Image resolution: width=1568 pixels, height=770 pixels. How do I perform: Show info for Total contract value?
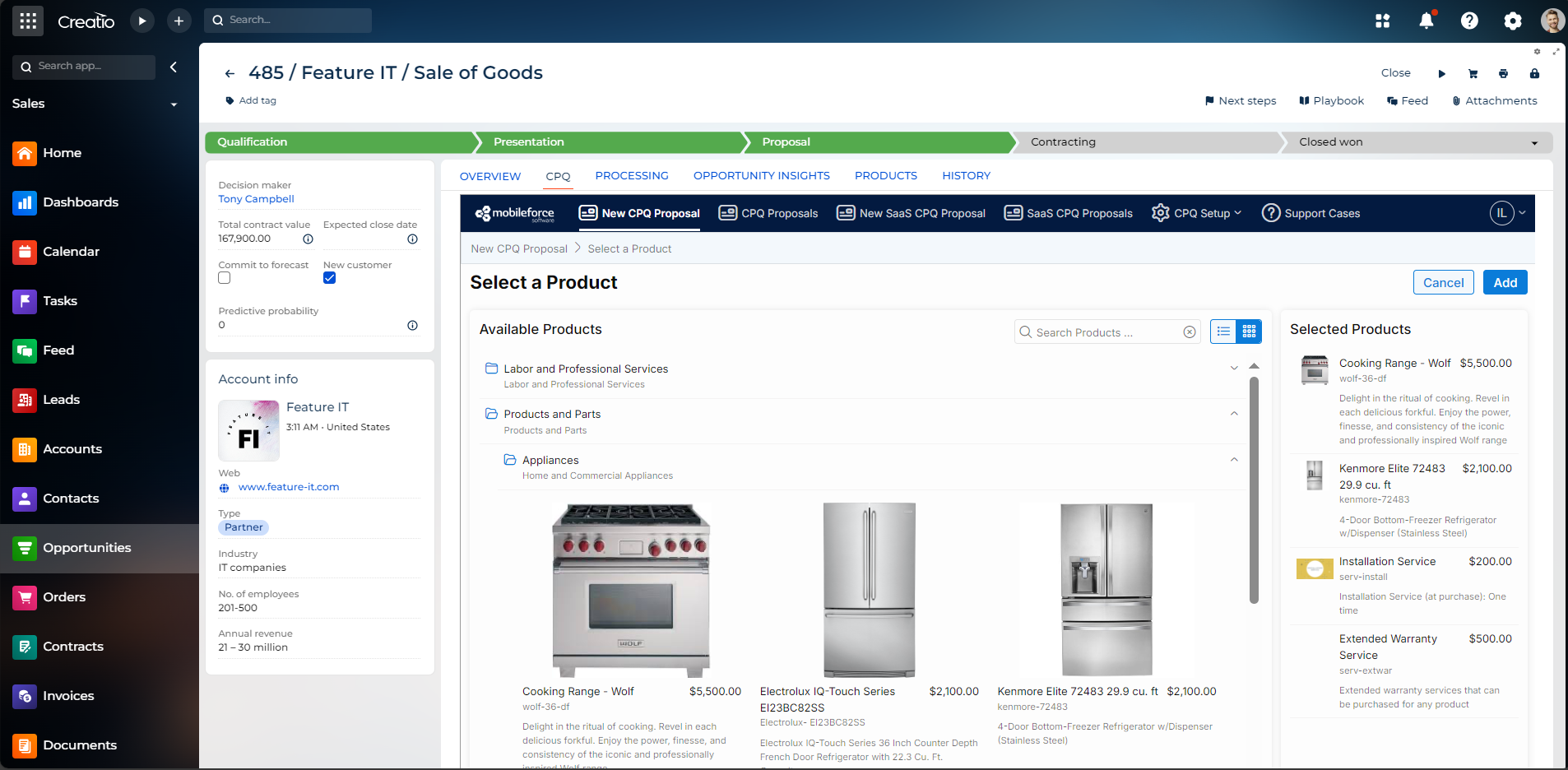pyautogui.click(x=308, y=239)
